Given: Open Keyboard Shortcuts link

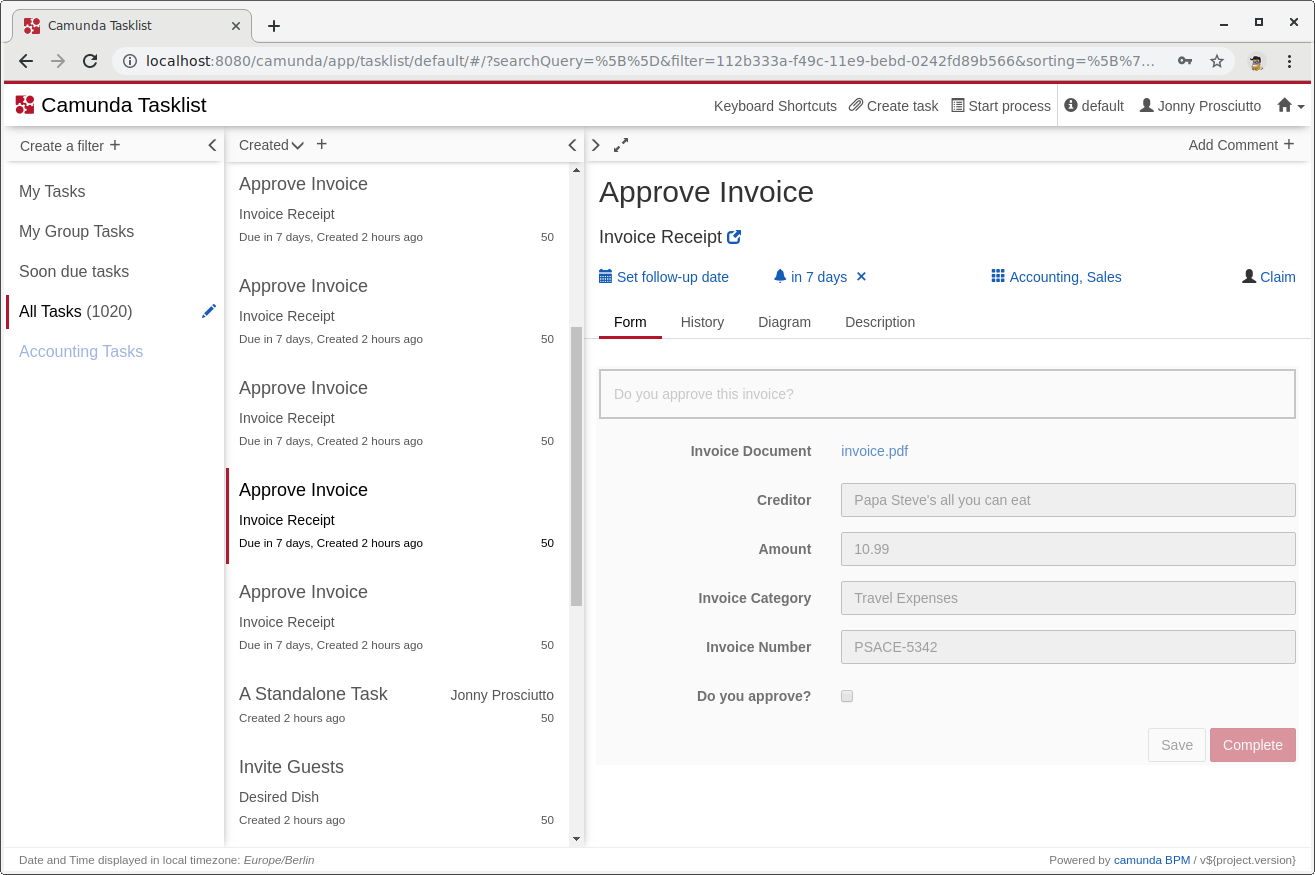Looking at the screenshot, I should coord(775,106).
